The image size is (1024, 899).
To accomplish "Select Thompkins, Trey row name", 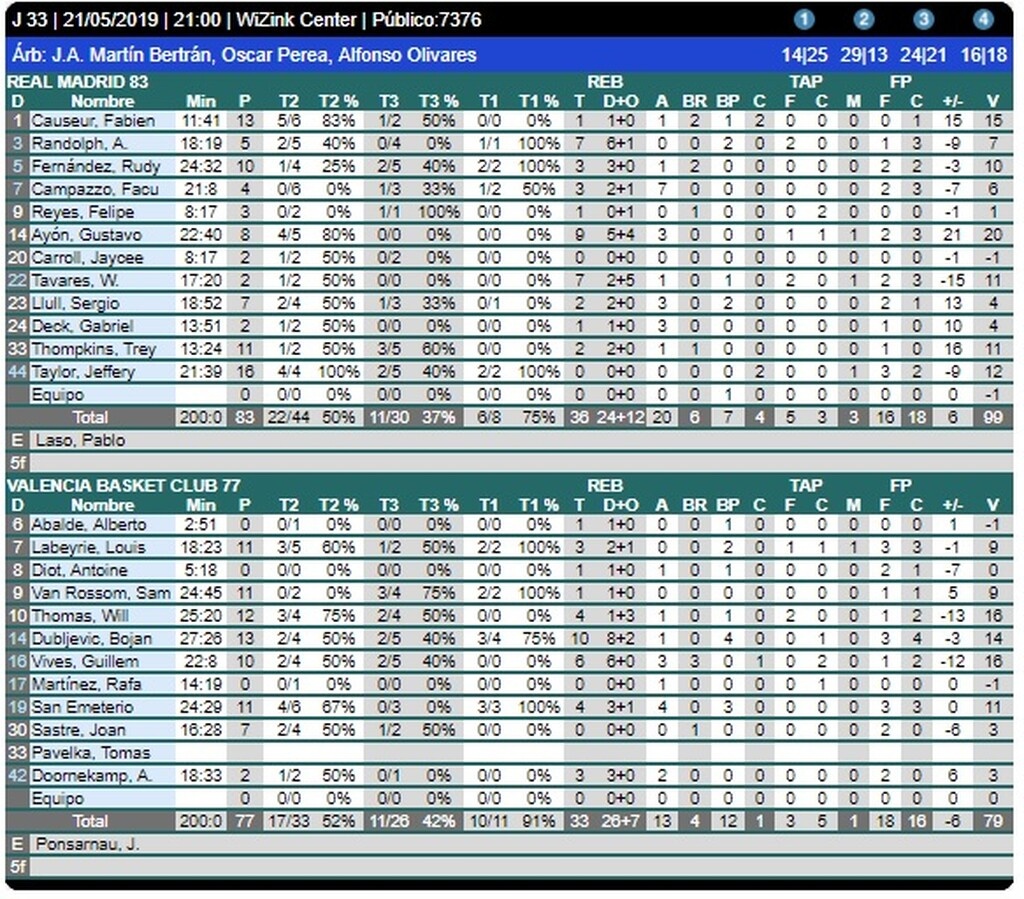I will click(x=93, y=349).
